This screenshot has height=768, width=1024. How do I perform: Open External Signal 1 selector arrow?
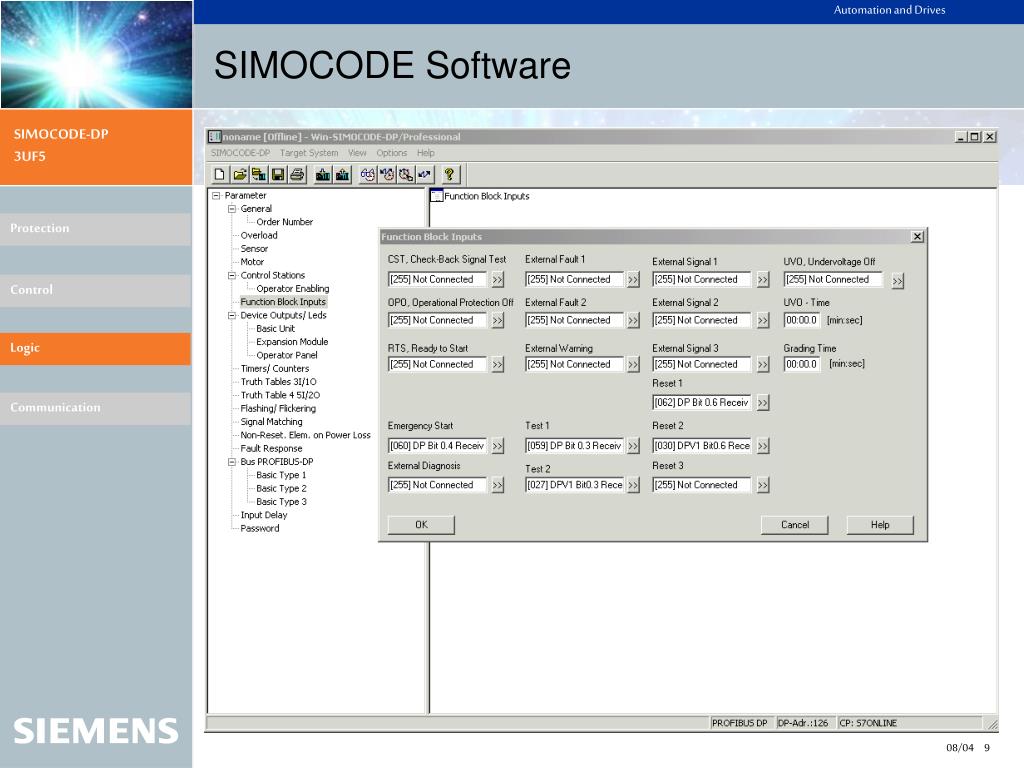763,280
